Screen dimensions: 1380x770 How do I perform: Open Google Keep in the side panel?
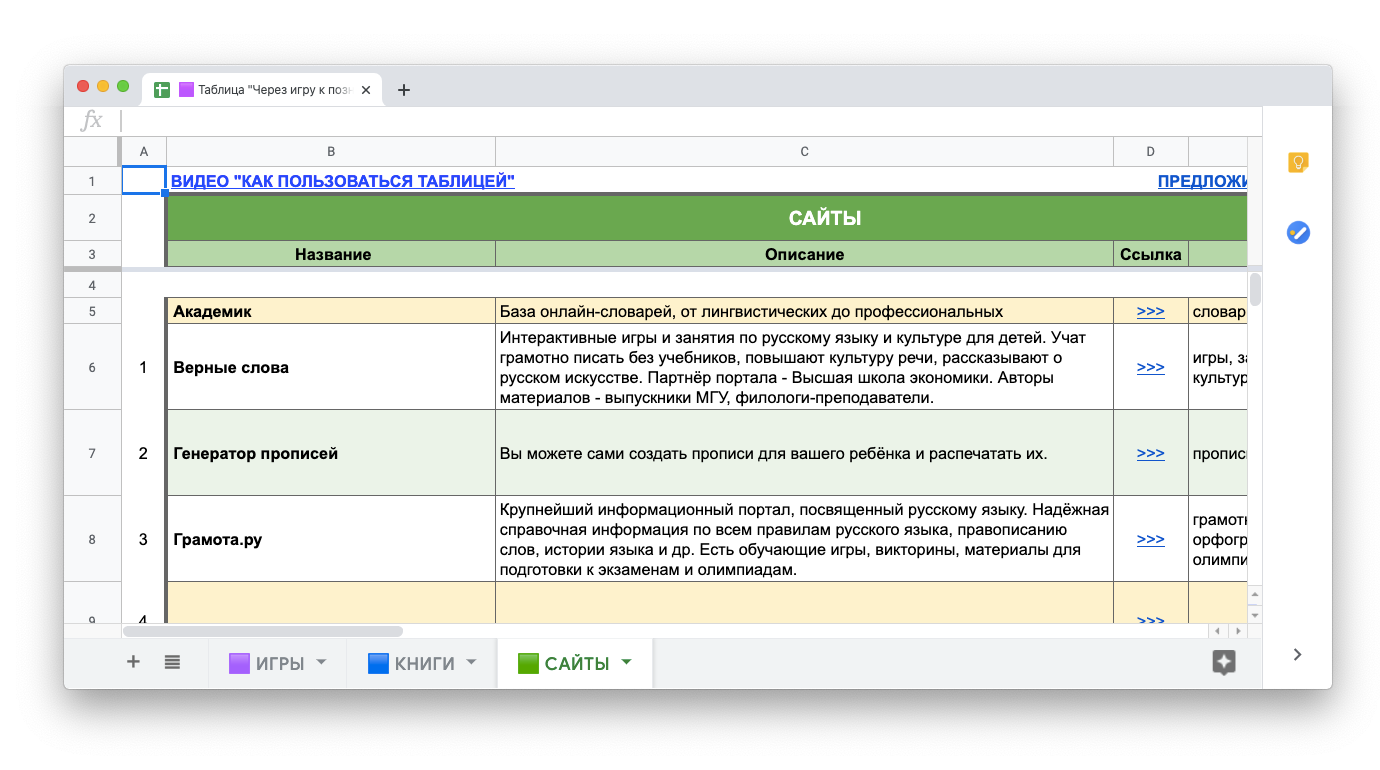pyautogui.click(x=1298, y=163)
